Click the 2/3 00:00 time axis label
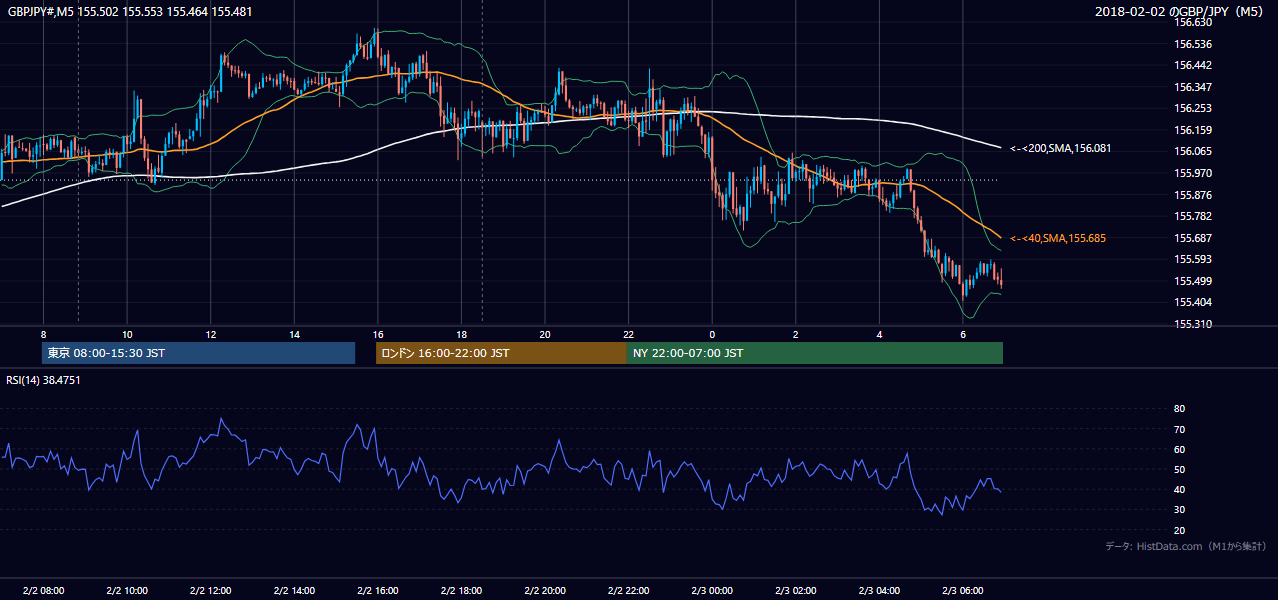 tap(712, 591)
